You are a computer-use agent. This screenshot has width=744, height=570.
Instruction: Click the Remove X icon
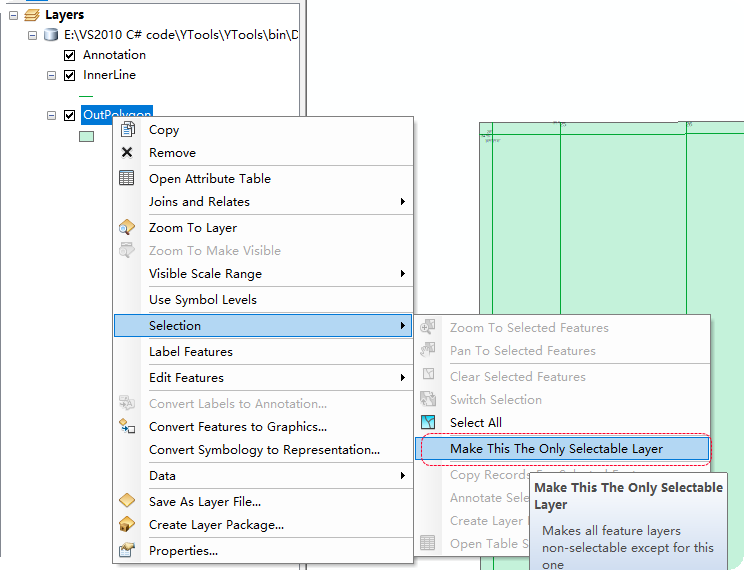pyautogui.click(x=127, y=153)
